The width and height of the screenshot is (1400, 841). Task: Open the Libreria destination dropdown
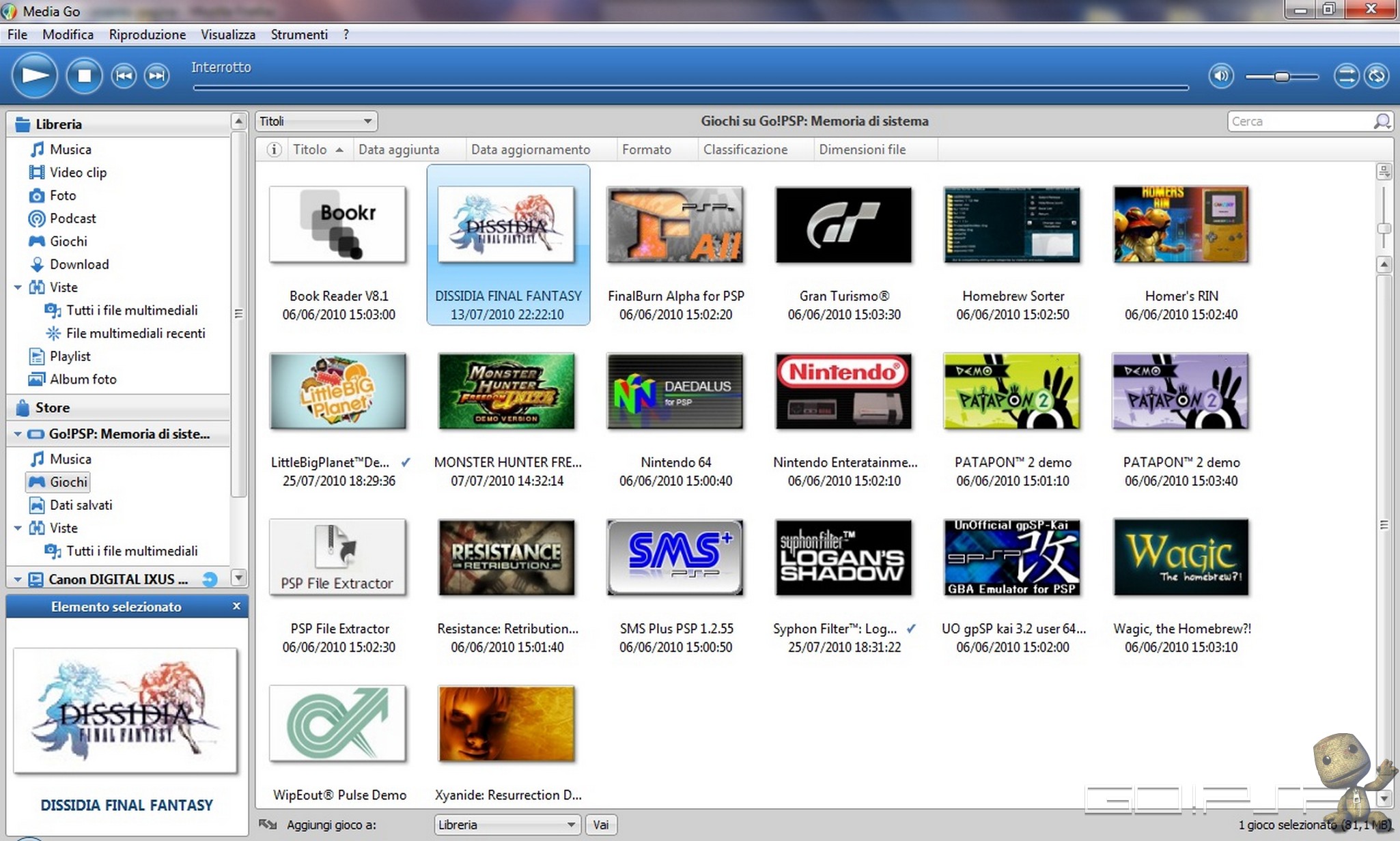(507, 825)
